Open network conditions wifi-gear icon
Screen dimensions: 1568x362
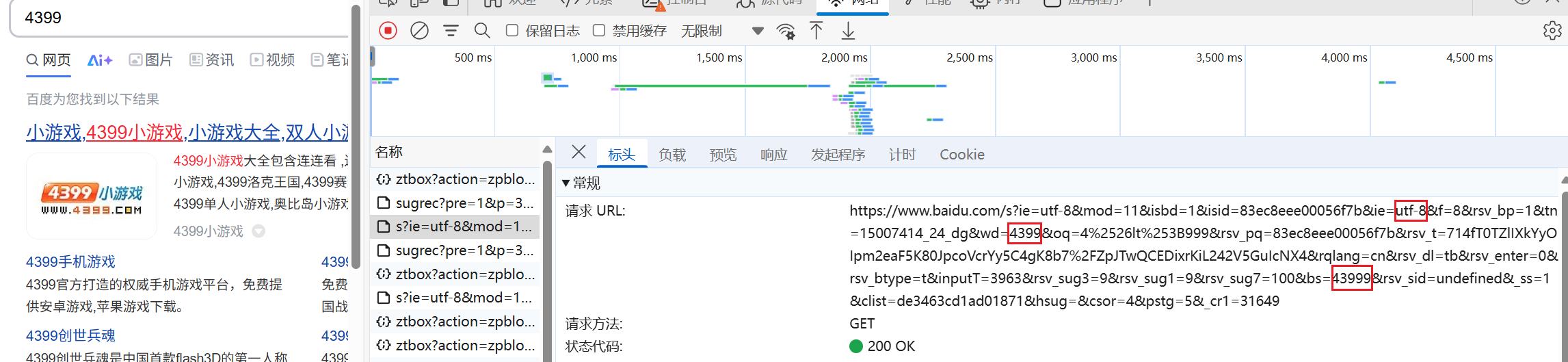[x=786, y=31]
